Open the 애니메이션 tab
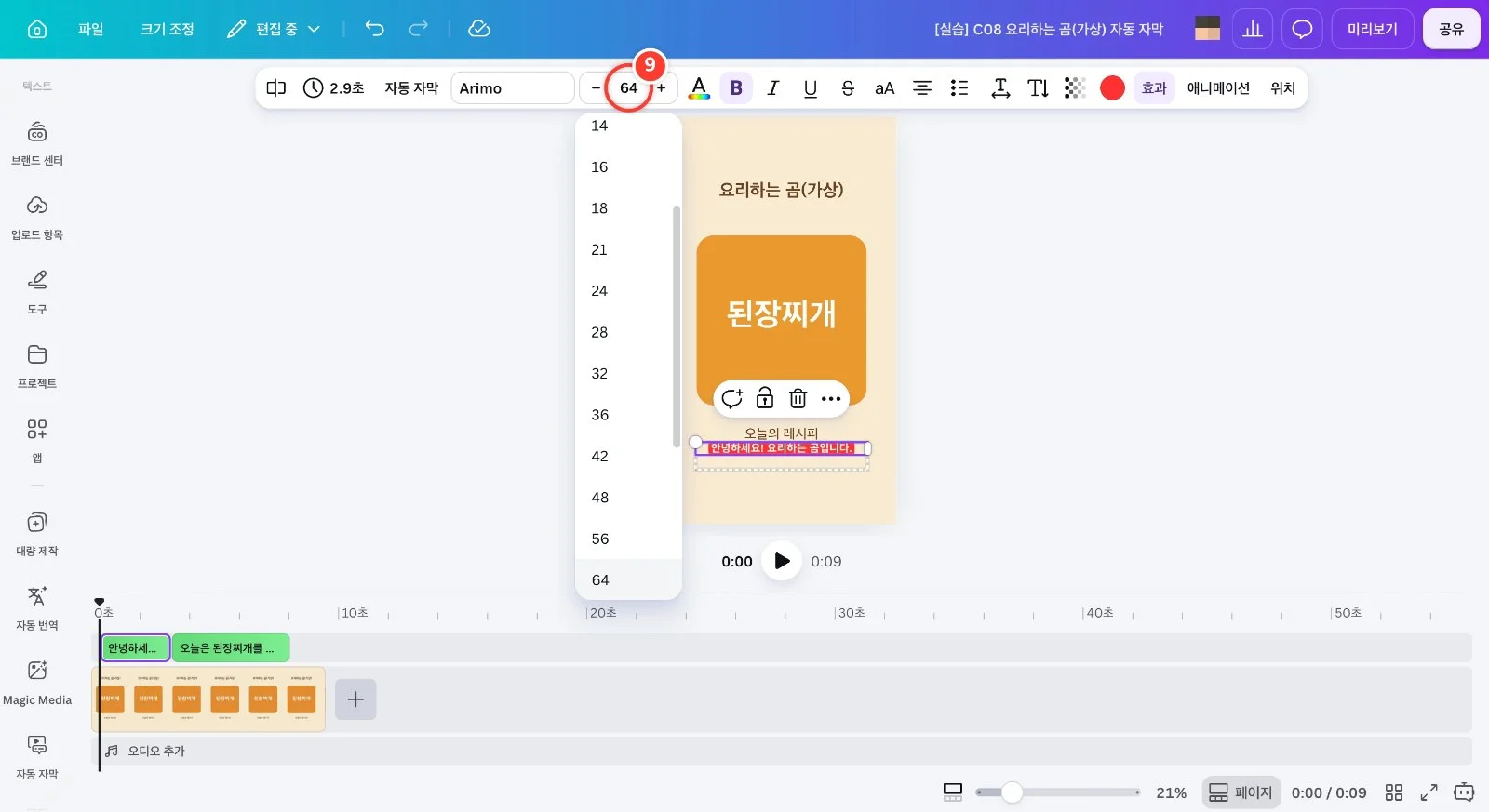This screenshot has width=1489, height=812. coord(1218,88)
